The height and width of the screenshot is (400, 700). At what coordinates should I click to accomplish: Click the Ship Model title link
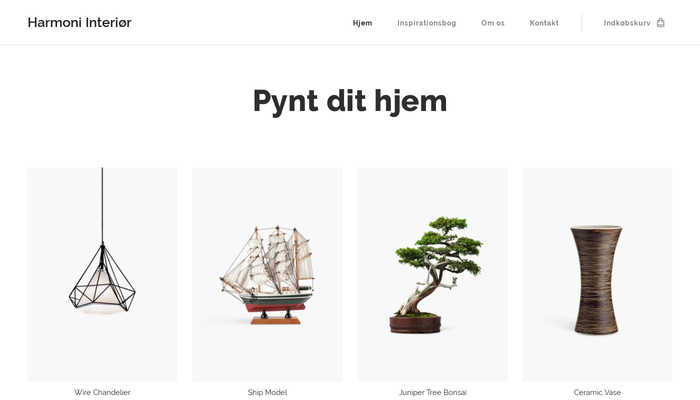coord(267,392)
